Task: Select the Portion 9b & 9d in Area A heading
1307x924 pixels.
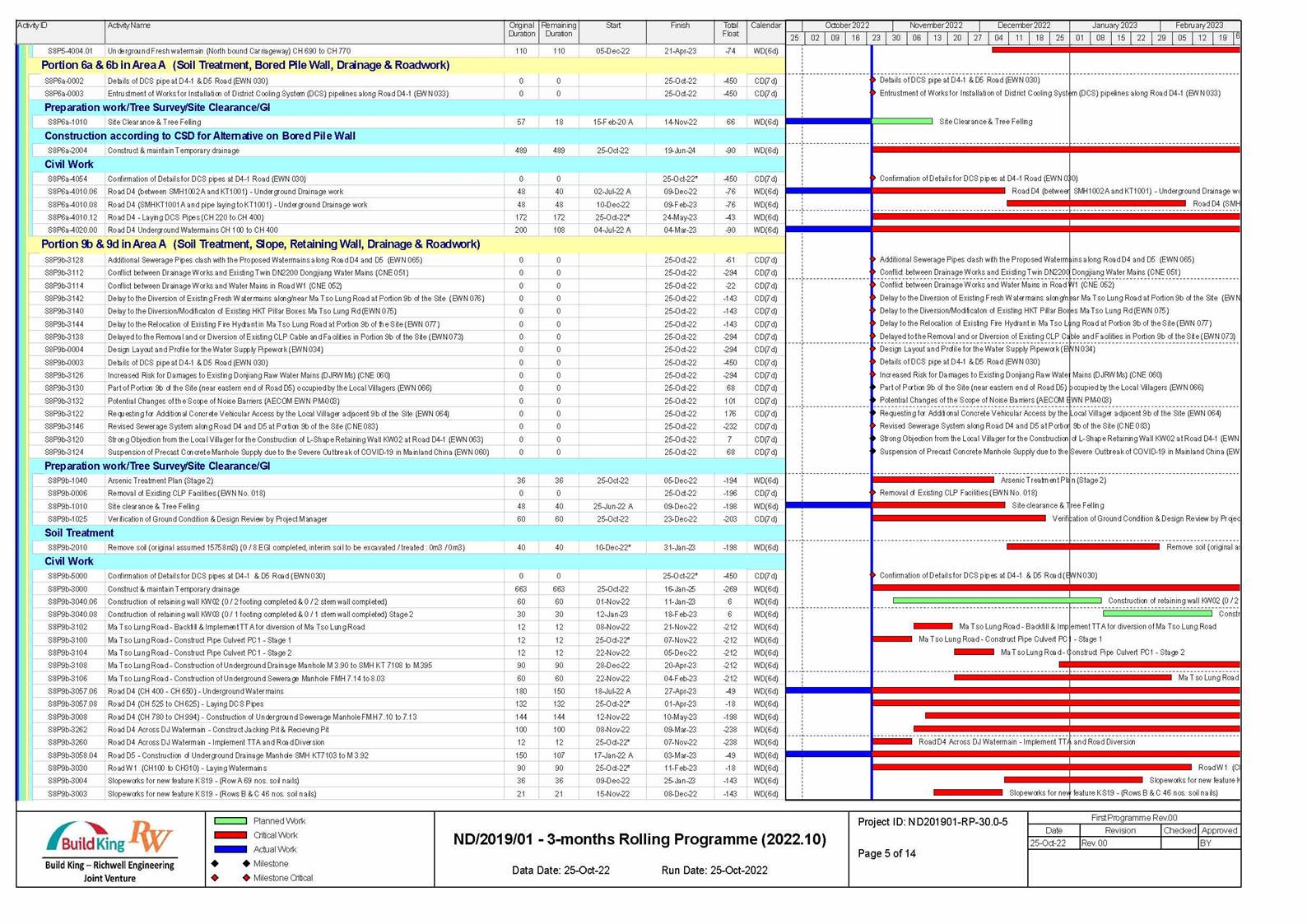Action: coord(260,244)
